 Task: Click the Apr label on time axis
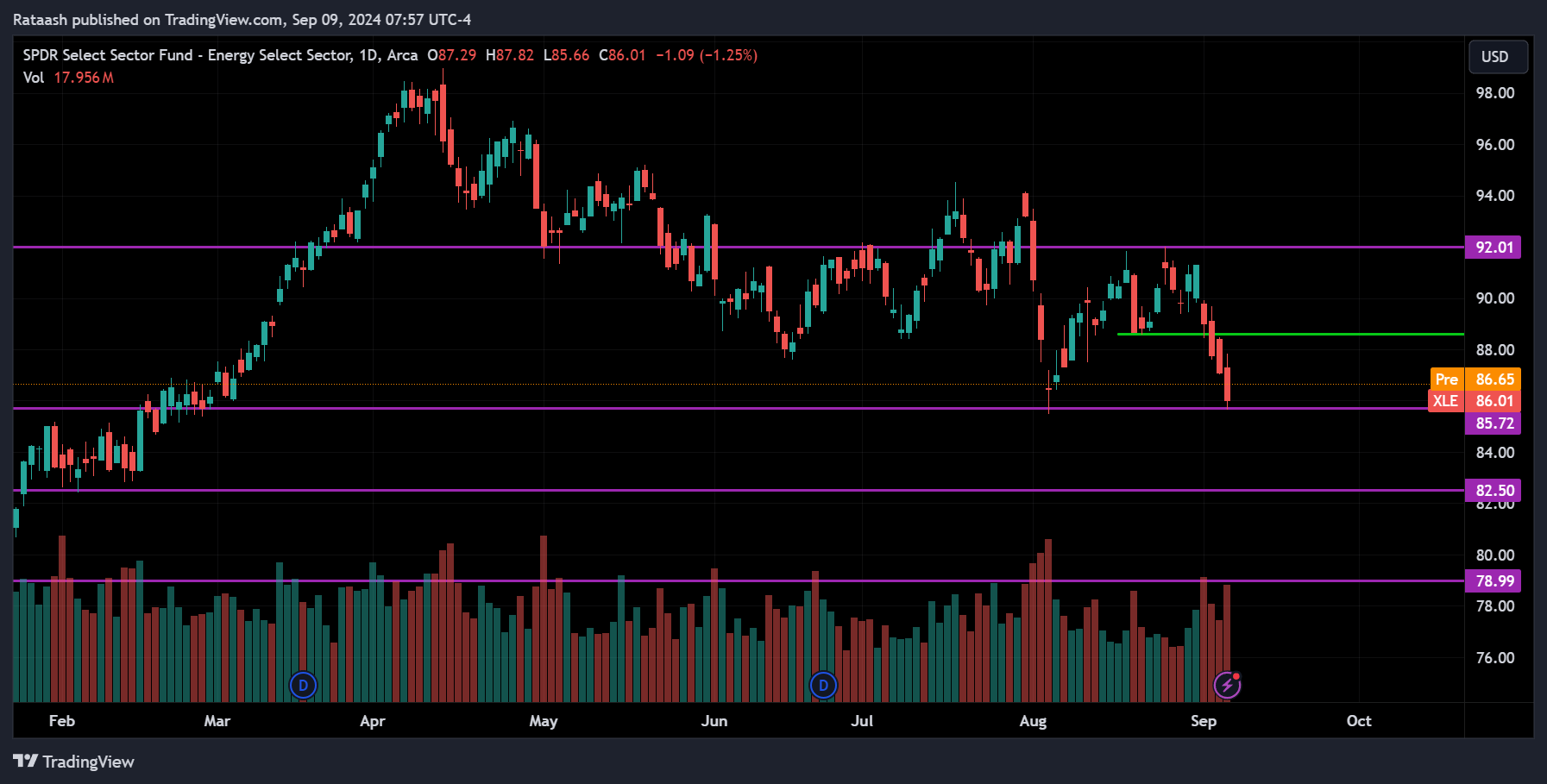point(373,721)
